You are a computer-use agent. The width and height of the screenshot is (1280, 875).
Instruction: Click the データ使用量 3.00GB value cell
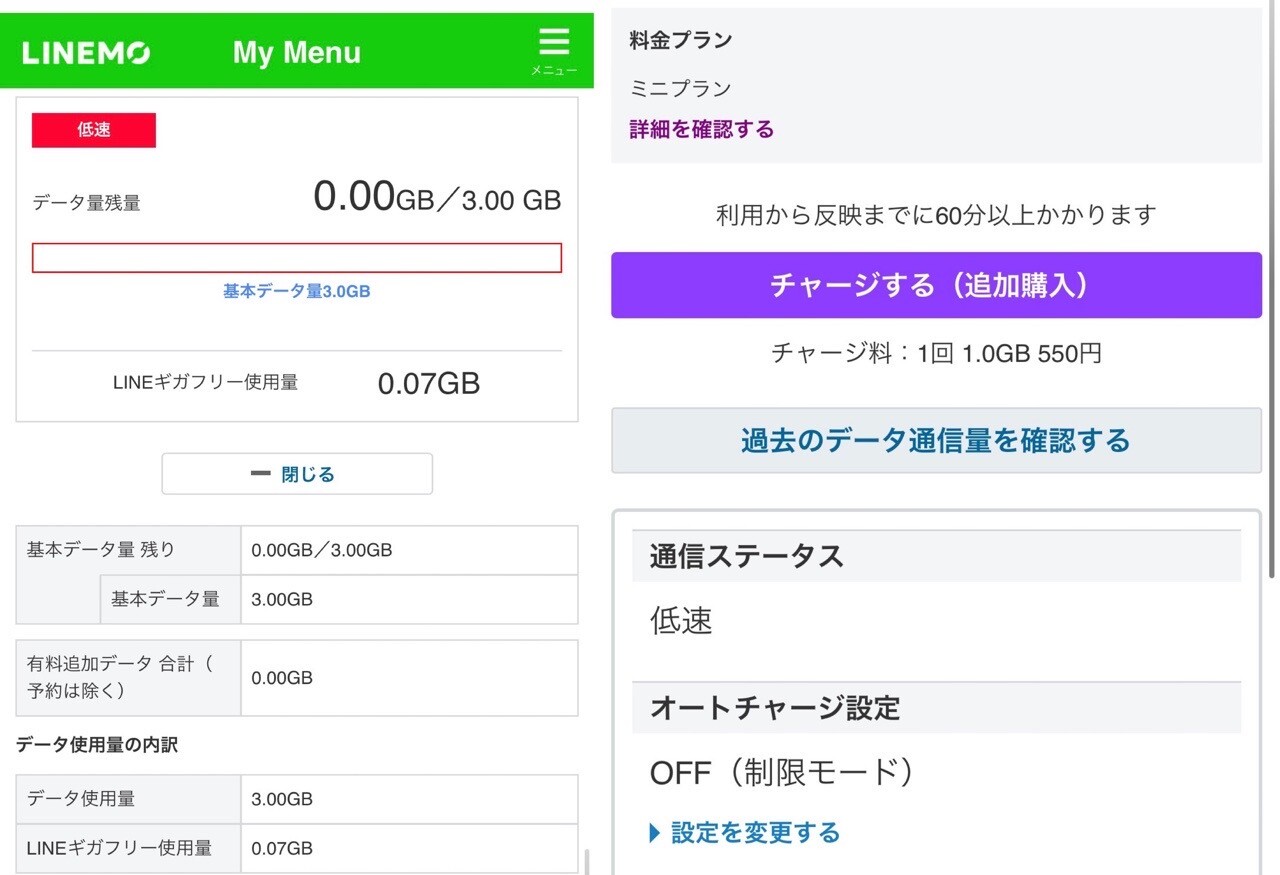point(409,799)
